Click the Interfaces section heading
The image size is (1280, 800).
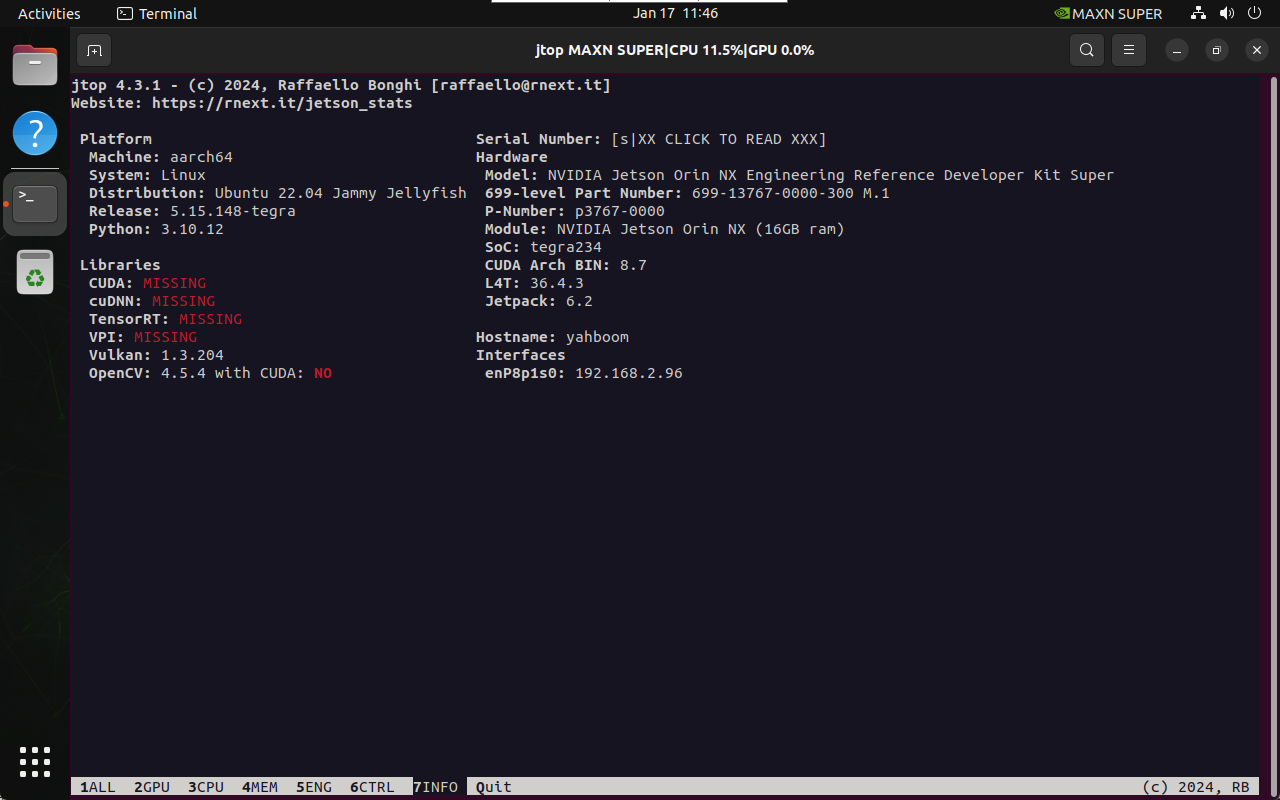(521, 355)
